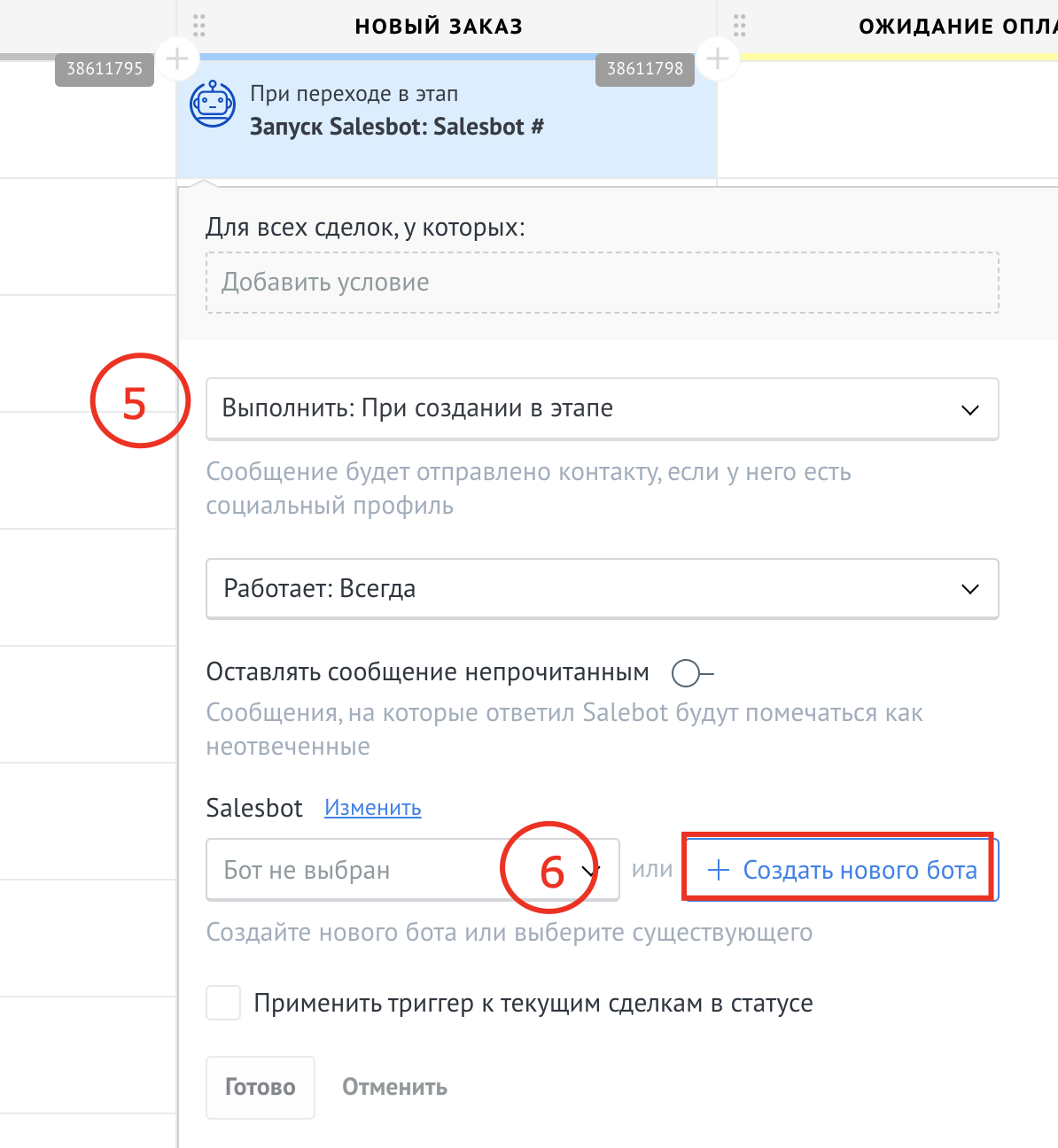Click drag handle beside НОВЫЙ ЗАКАЗ
The image size is (1058, 1148).
pyautogui.click(x=199, y=26)
